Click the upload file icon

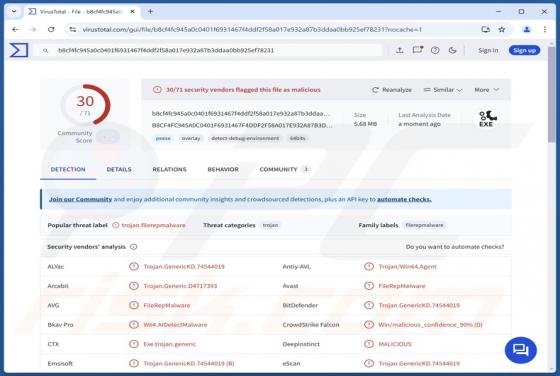400,50
